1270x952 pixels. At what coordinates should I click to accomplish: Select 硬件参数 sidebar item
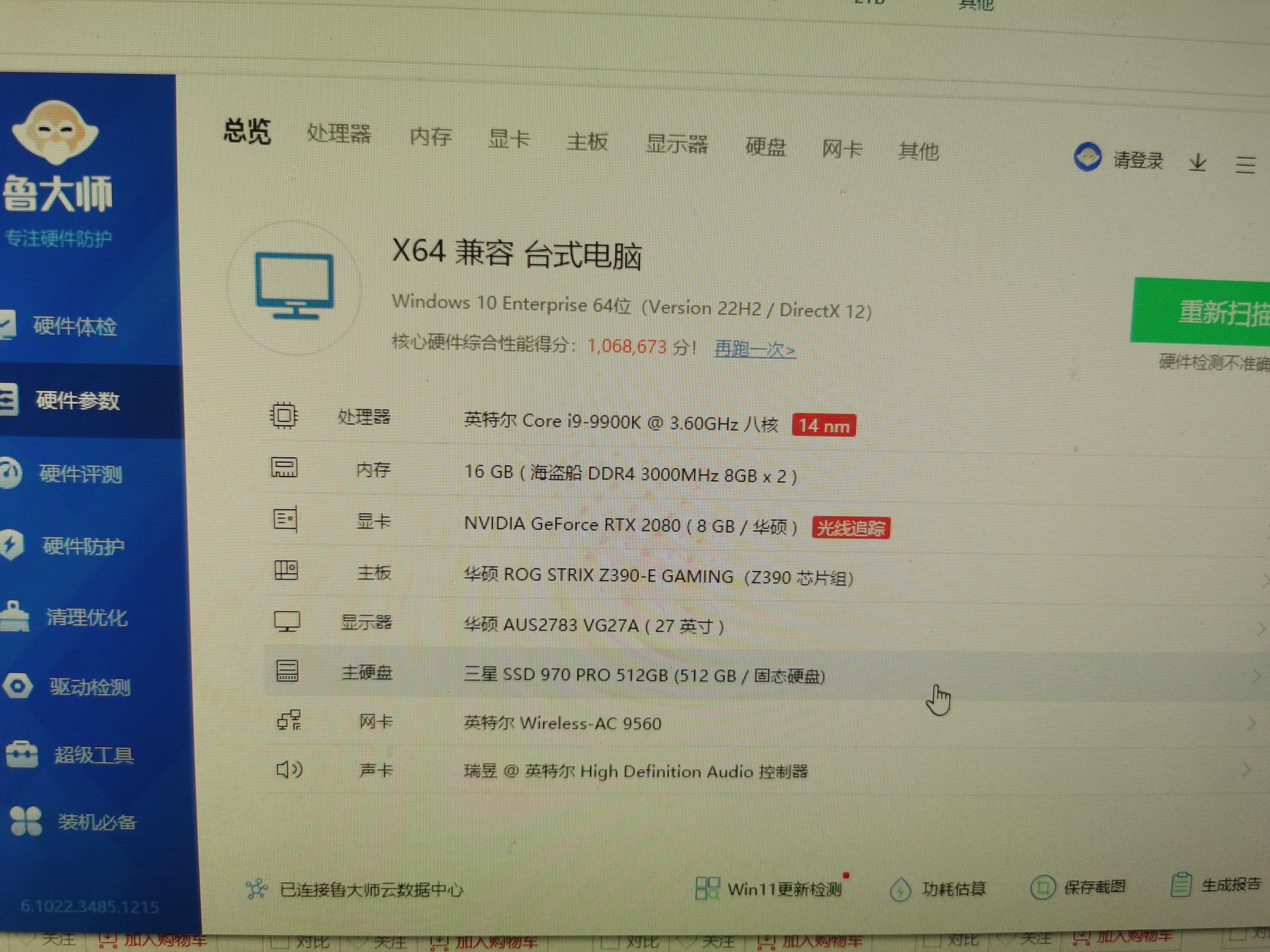(78, 400)
